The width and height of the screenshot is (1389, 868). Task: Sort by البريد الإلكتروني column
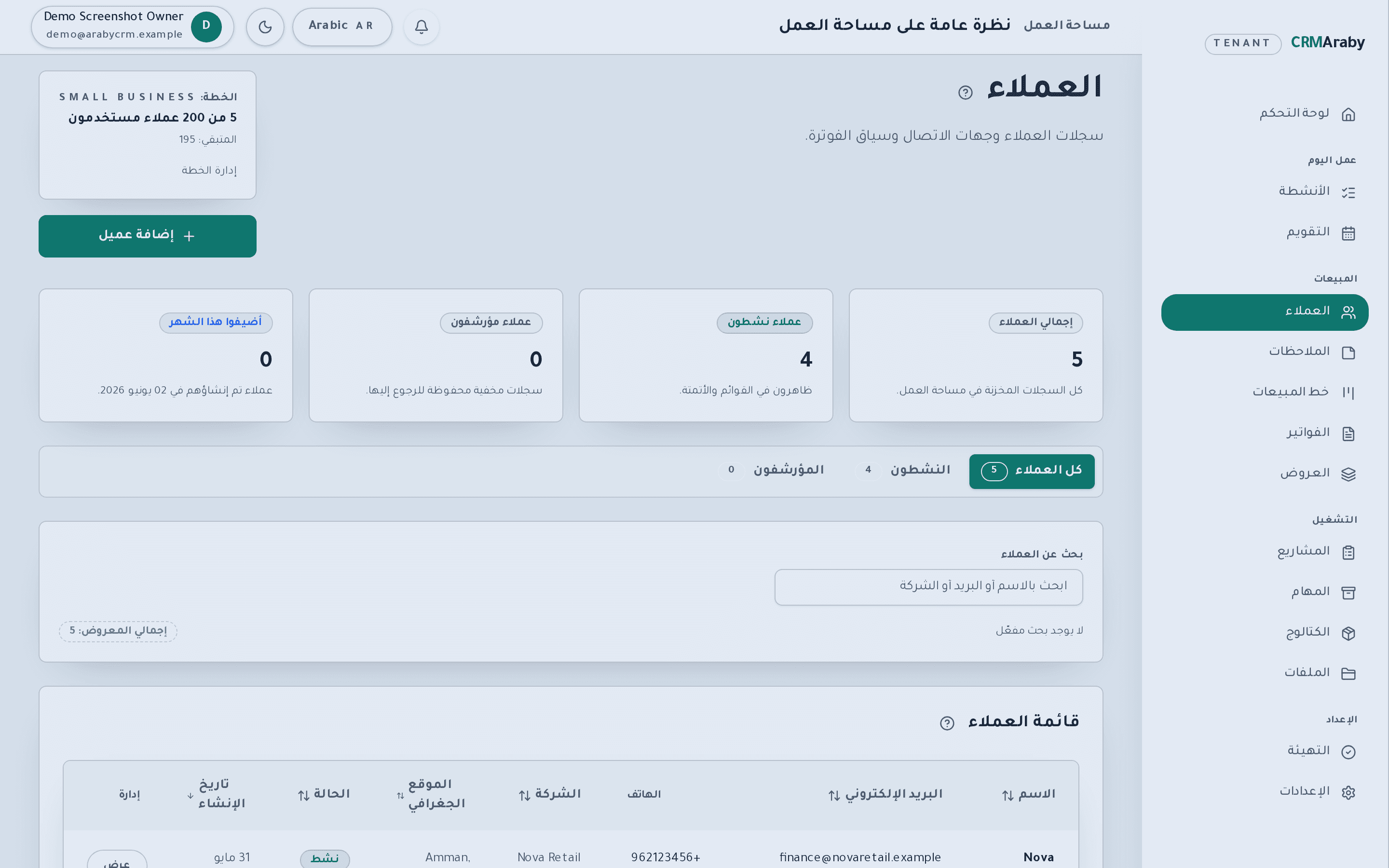(885, 795)
